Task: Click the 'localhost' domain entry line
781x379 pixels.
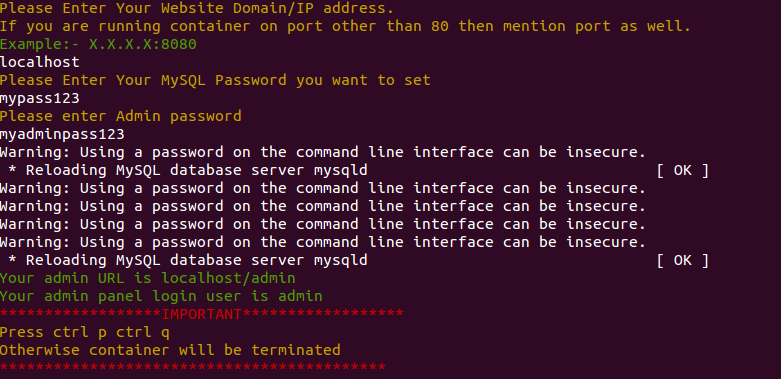Action: [x=40, y=62]
